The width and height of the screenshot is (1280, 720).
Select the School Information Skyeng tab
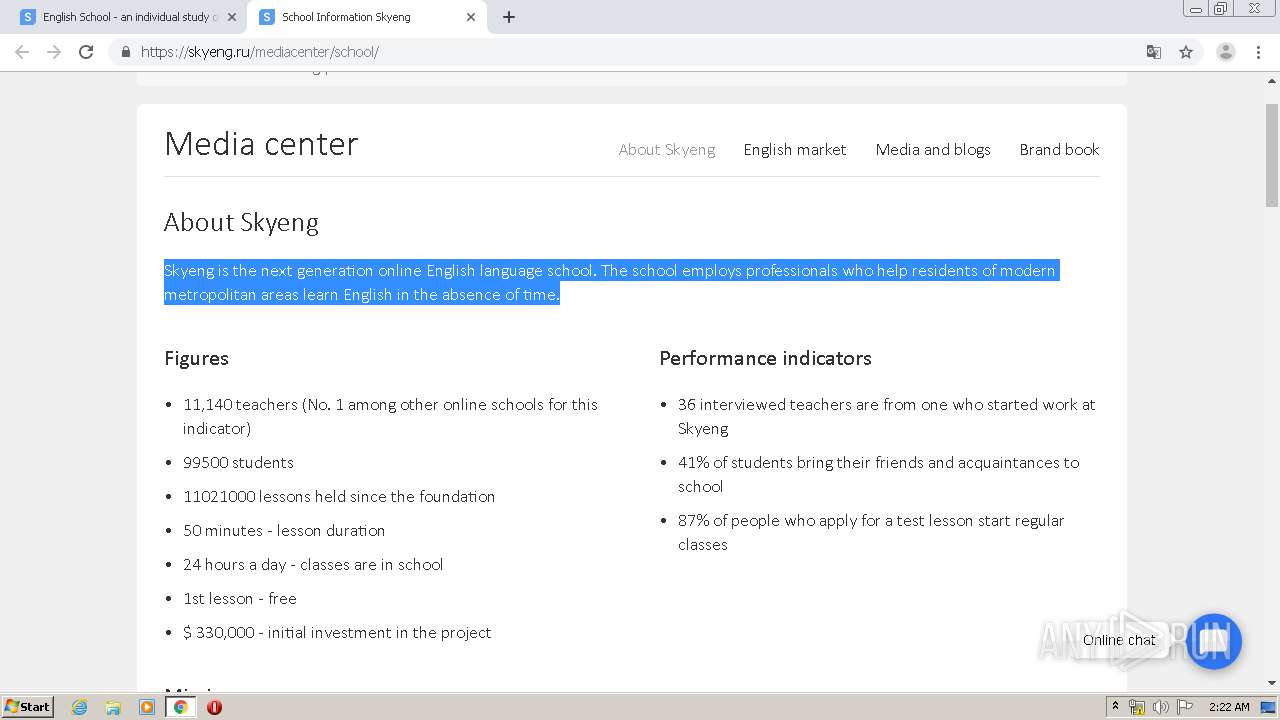point(367,17)
